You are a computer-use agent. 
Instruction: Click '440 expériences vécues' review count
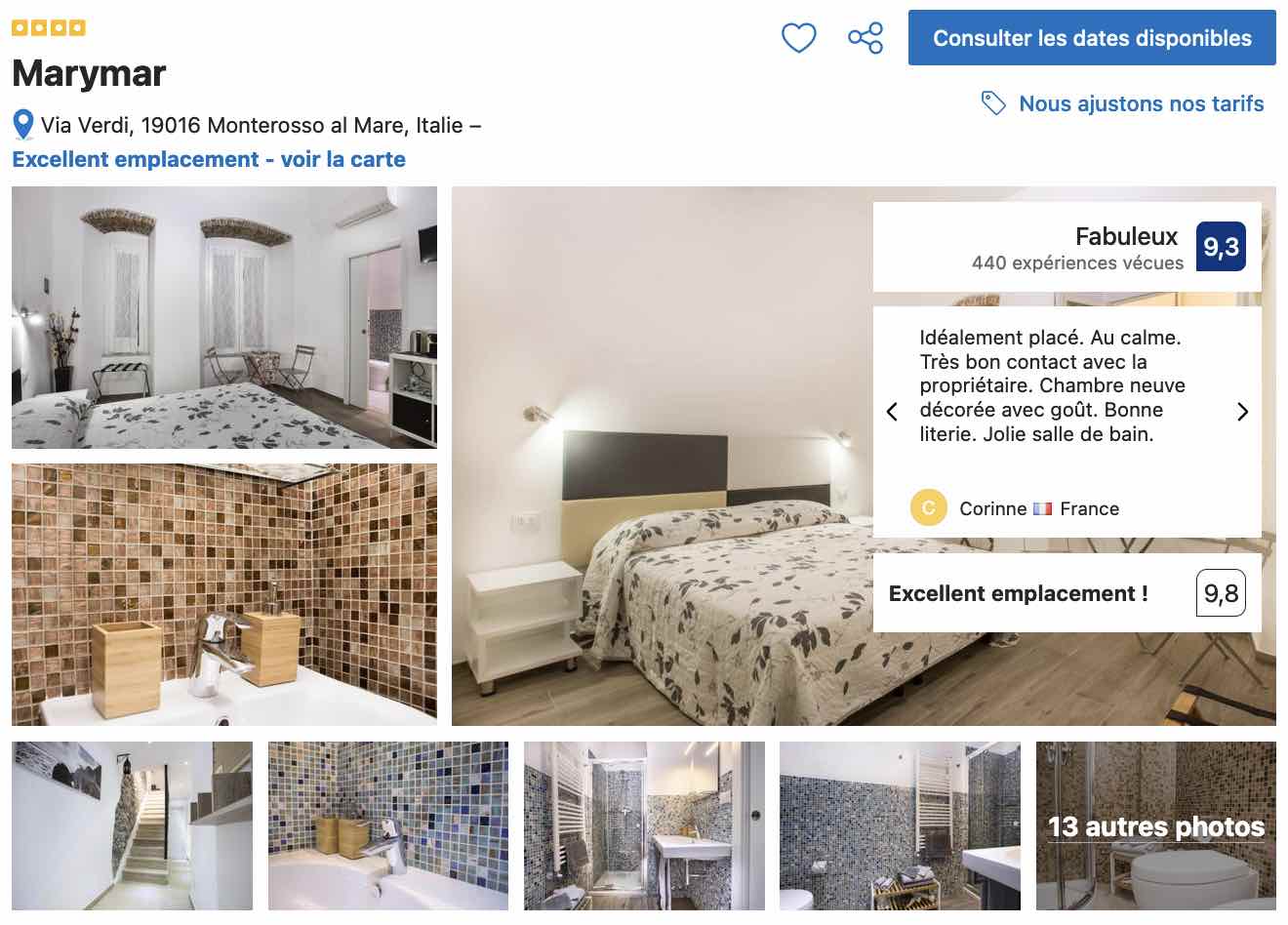click(x=1077, y=262)
